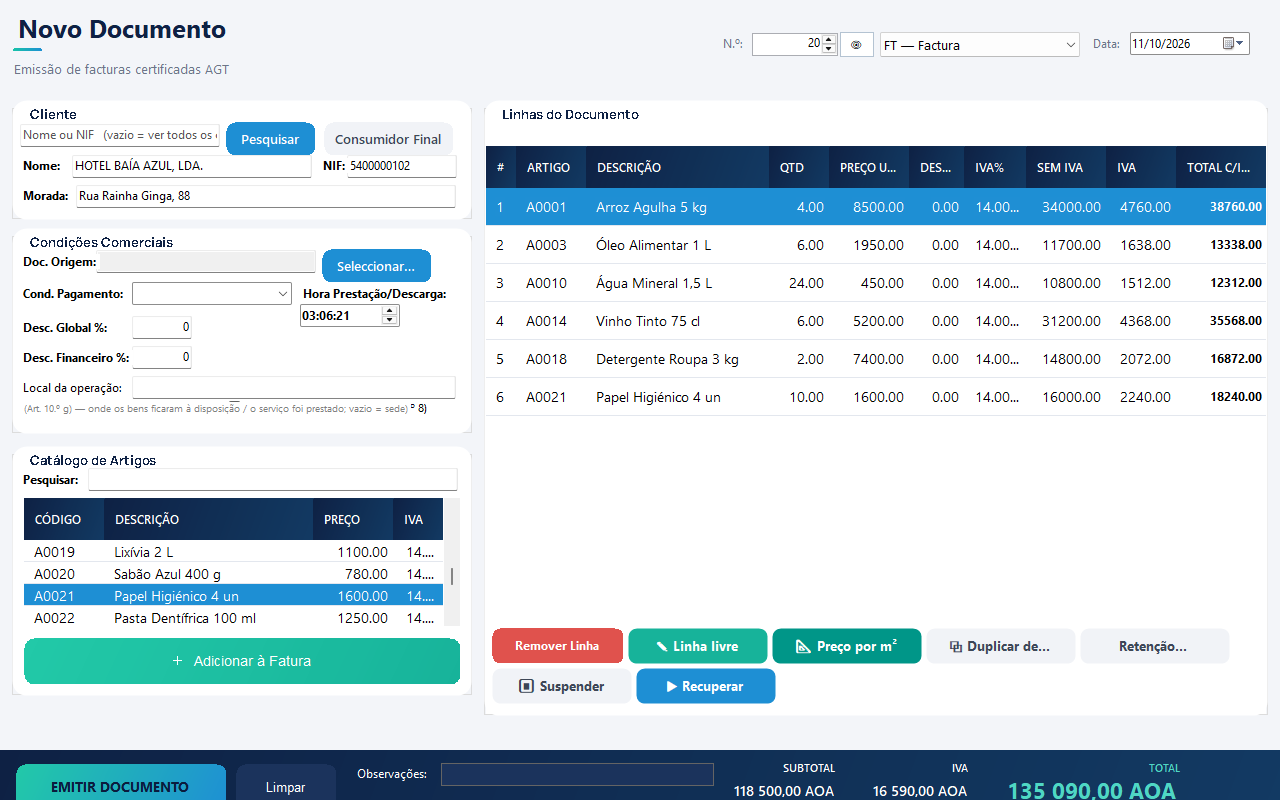
Task: Click the QTD column header in document lines
Action: pos(799,168)
